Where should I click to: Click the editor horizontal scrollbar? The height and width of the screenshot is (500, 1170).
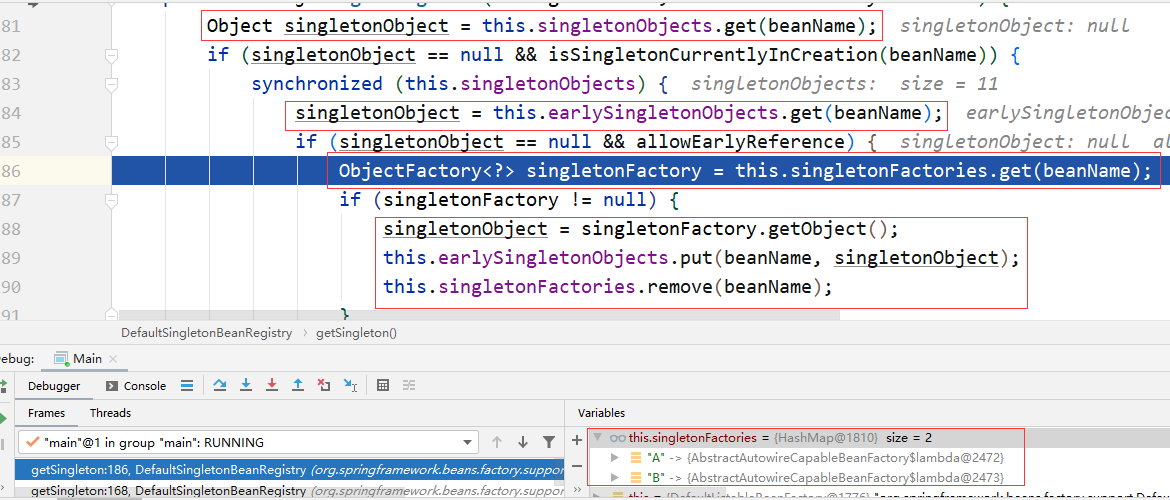pos(480,316)
